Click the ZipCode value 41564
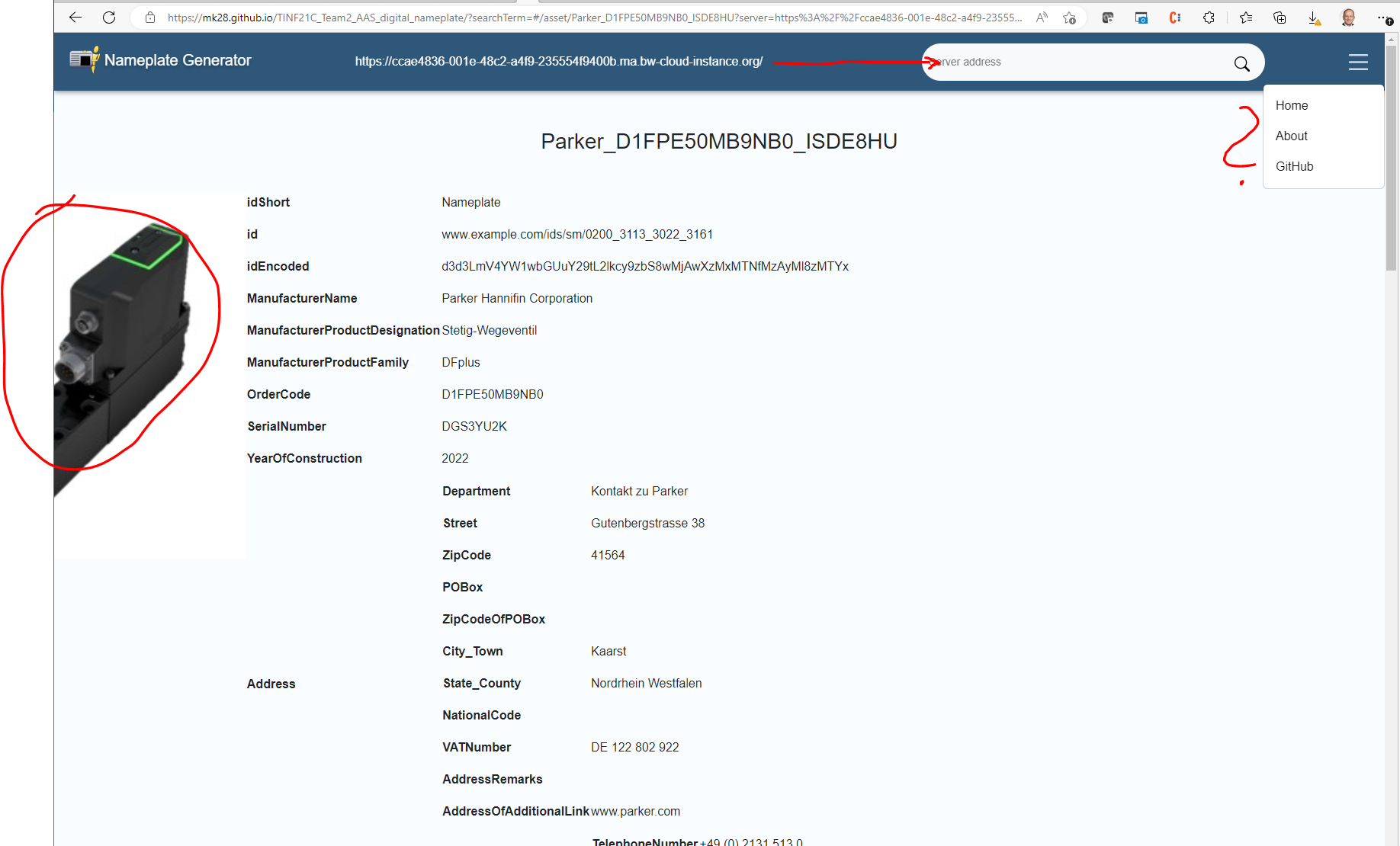Viewport: 1400px width, 846px height. pyautogui.click(x=608, y=555)
